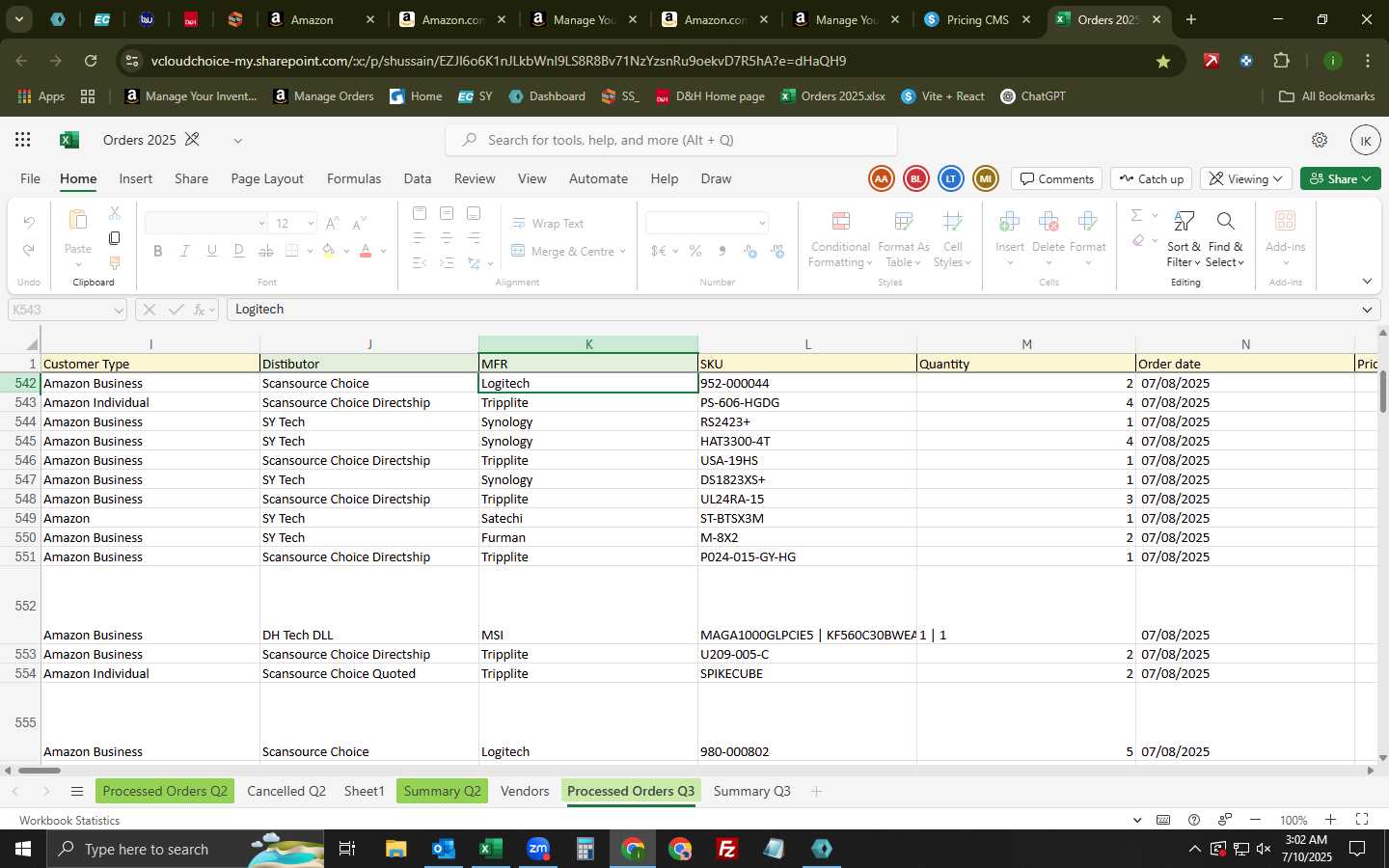Switch to the Pricing CMS browser tab
The width and height of the screenshot is (1389, 868).
pyautogui.click(x=977, y=19)
